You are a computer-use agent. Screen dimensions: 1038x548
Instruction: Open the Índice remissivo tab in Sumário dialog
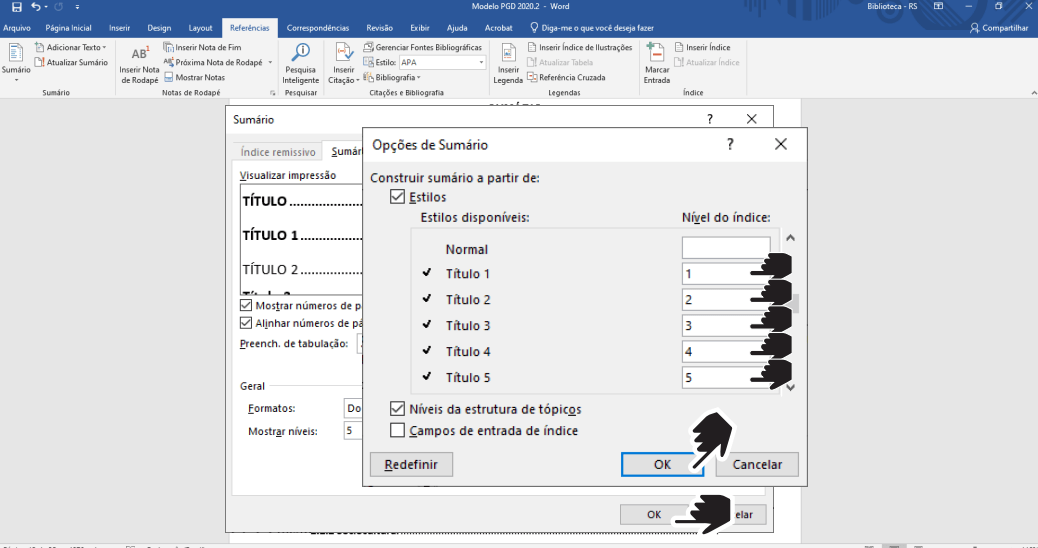tap(278, 152)
